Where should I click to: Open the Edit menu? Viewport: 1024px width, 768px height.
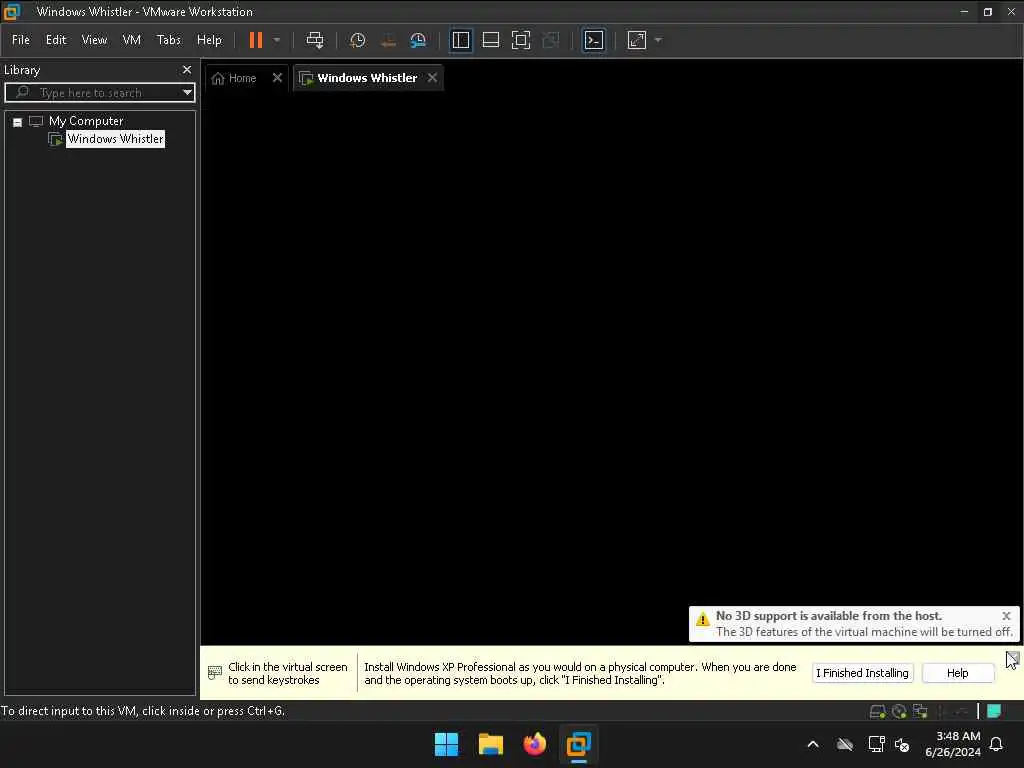tap(56, 40)
